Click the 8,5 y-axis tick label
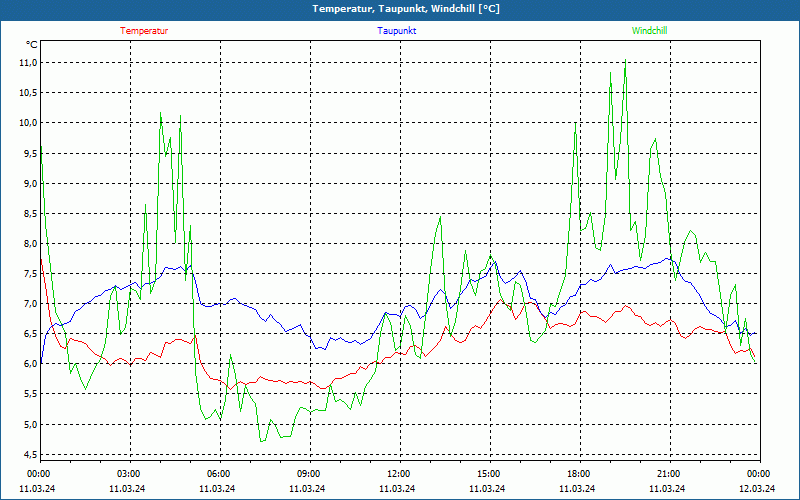Viewport: 800px width, 500px height. 29,213
